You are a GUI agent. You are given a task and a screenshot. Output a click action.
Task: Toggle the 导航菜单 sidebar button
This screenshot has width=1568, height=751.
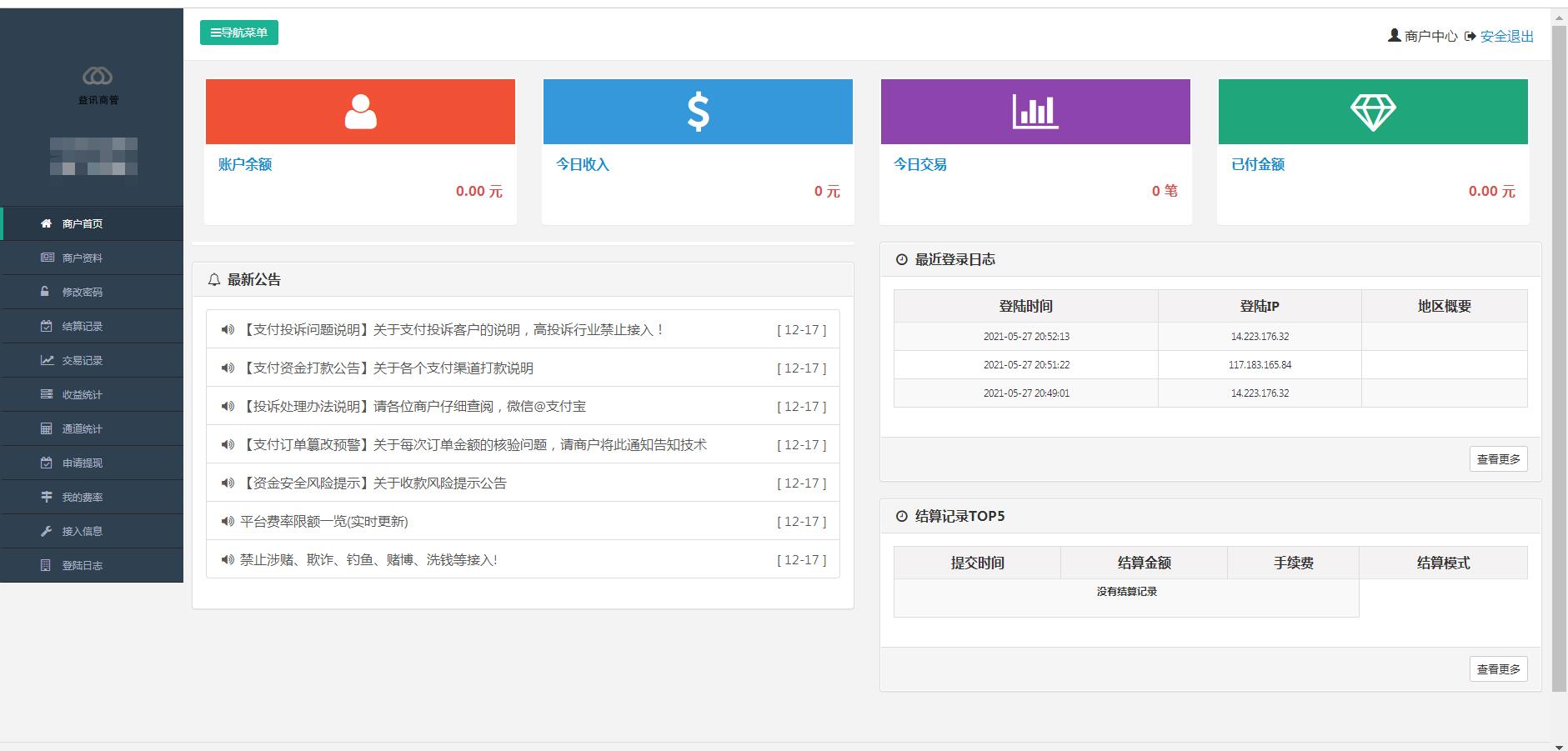point(239,33)
